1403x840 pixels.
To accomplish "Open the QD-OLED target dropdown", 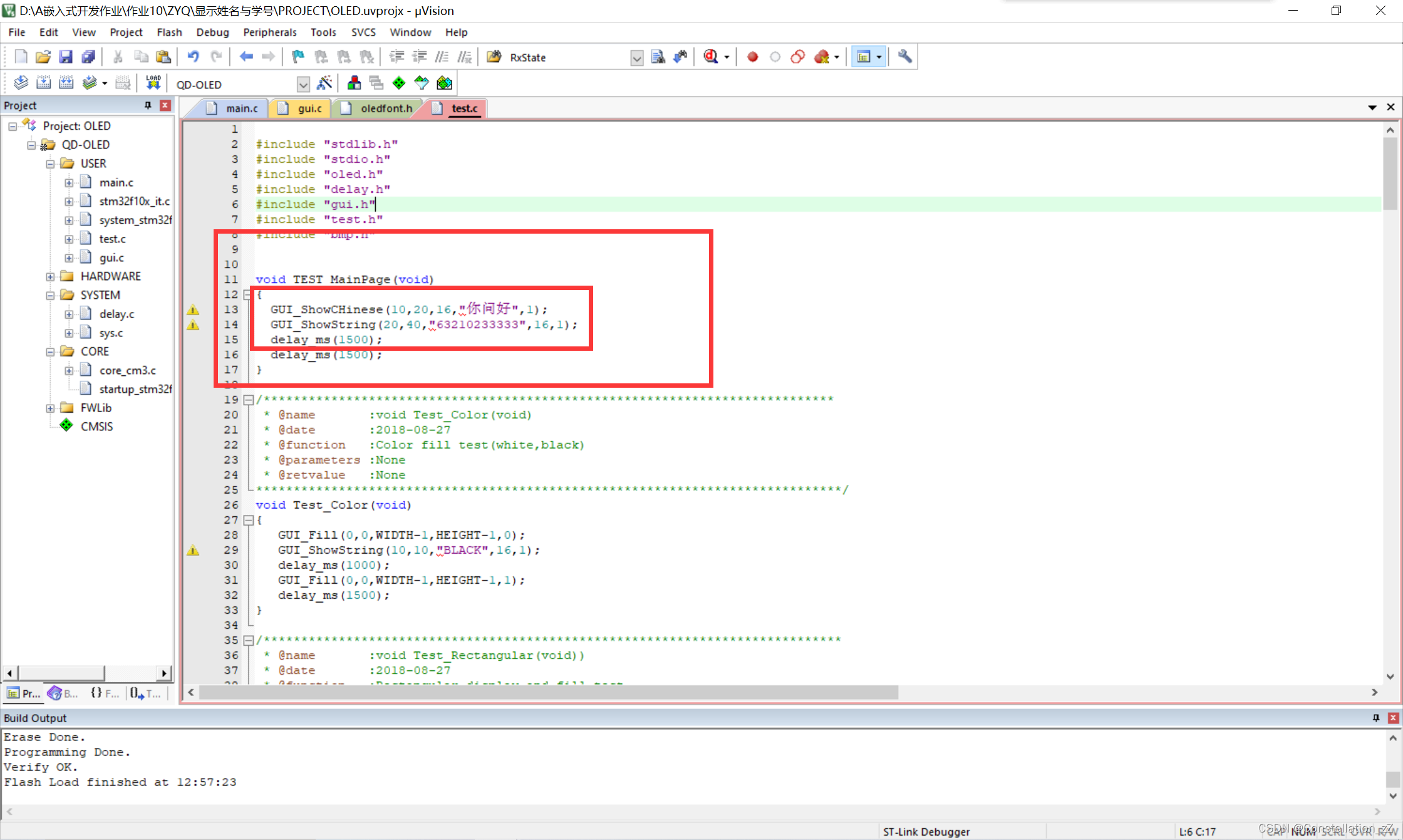I will 303,85.
